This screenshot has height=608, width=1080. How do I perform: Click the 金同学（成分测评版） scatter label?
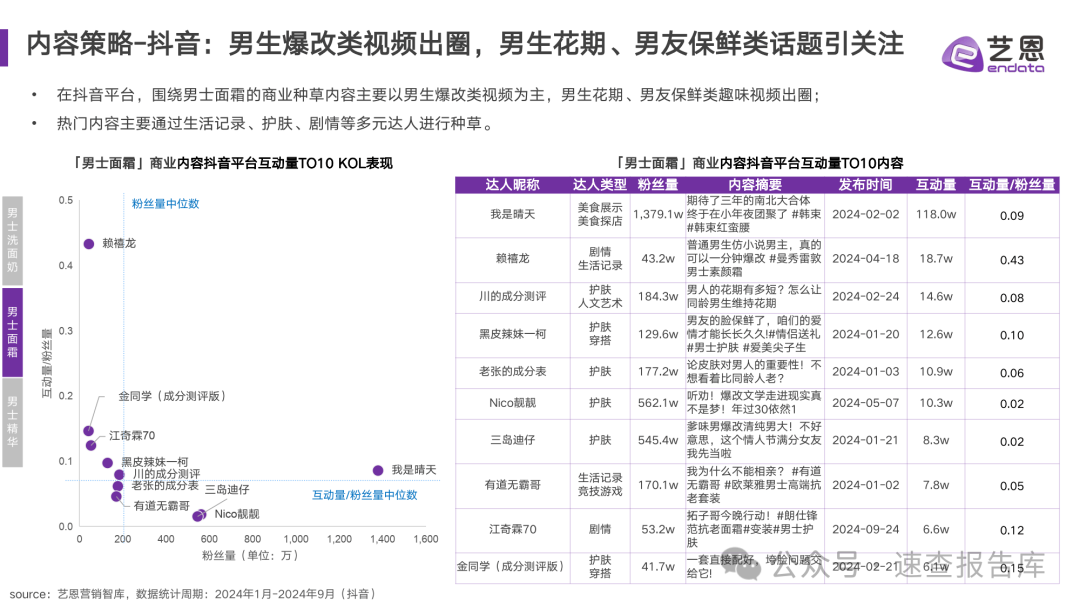[x=172, y=396]
